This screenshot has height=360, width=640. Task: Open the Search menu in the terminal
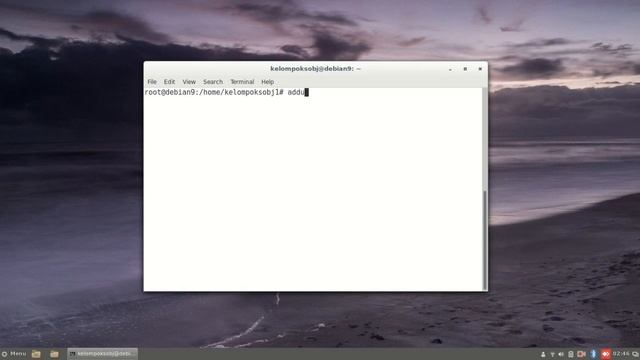[x=213, y=82]
